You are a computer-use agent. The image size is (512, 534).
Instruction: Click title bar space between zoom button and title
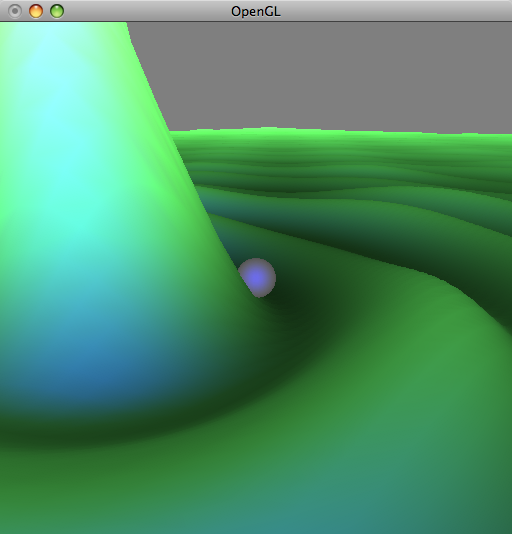tap(146, 11)
